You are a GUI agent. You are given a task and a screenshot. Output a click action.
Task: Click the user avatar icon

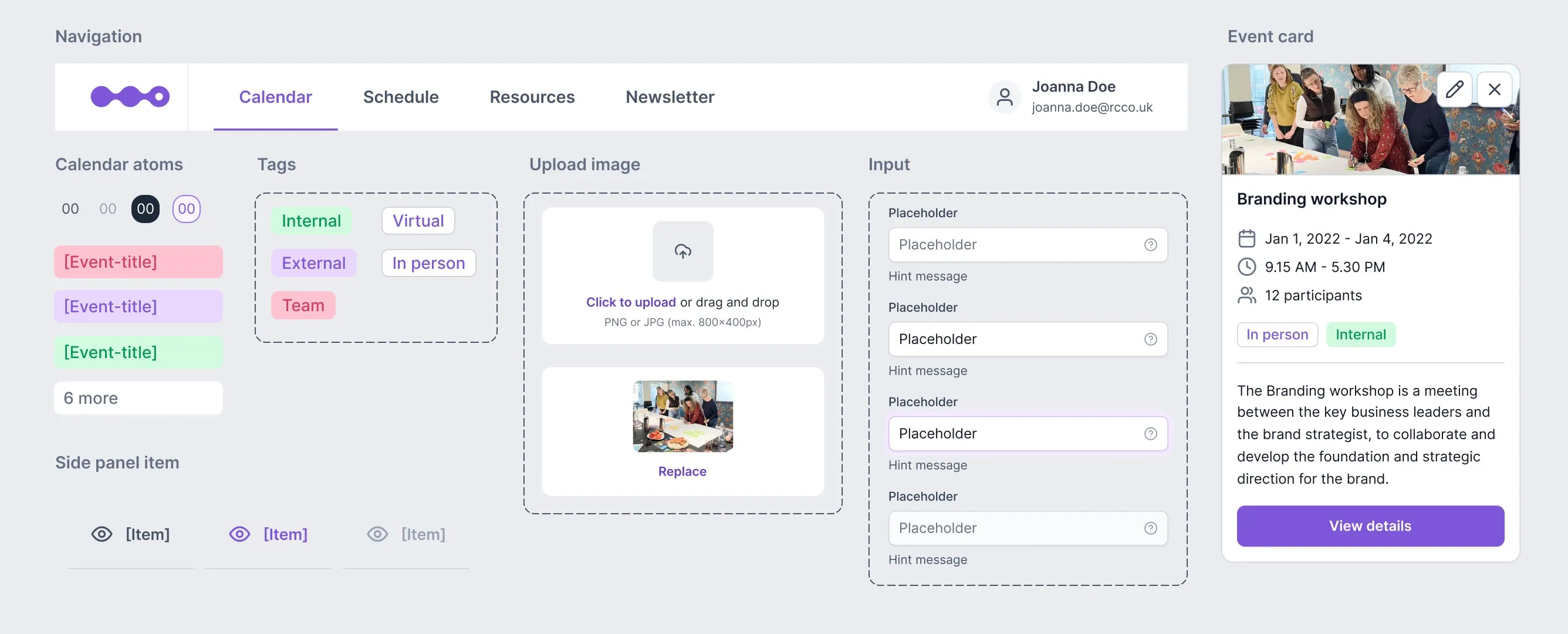(x=1004, y=97)
